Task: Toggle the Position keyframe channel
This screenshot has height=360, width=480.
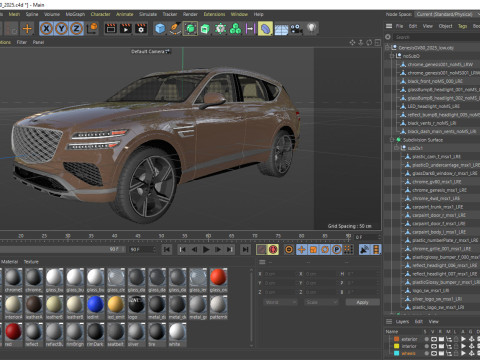Action: click(301, 249)
